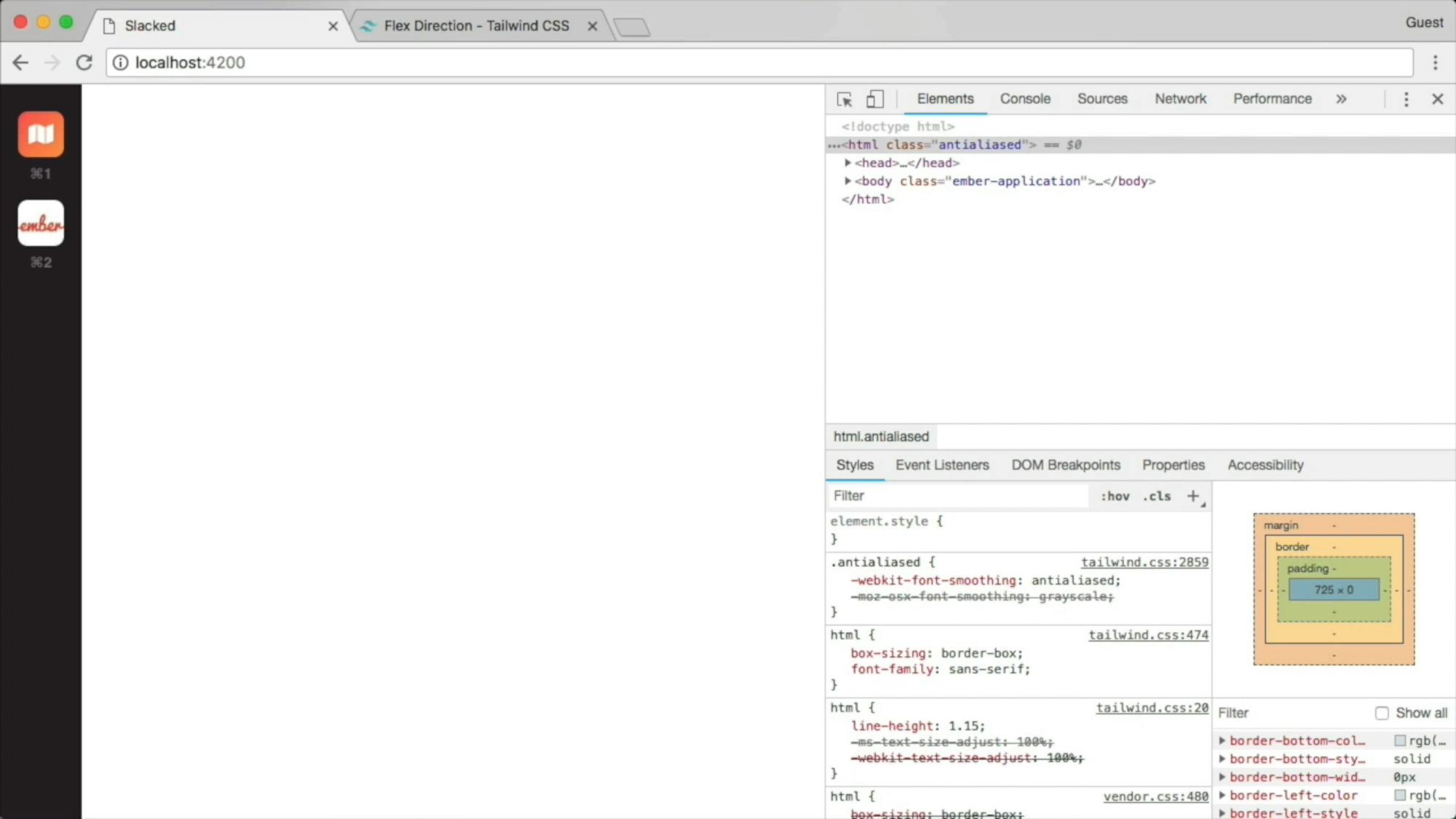Switch to the Console tab
1456x819 pixels.
pos(1024,99)
